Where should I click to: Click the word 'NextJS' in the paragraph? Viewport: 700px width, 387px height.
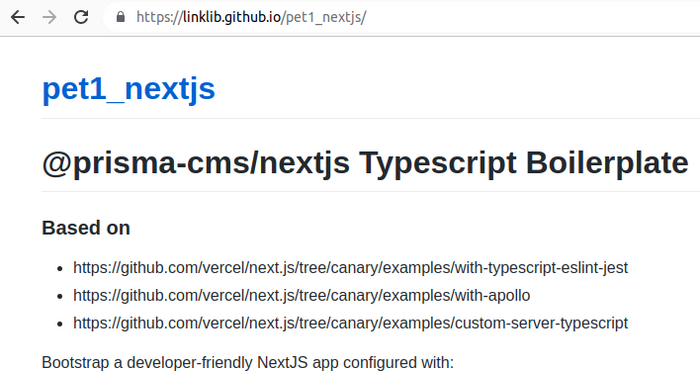pyautogui.click(x=283, y=362)
